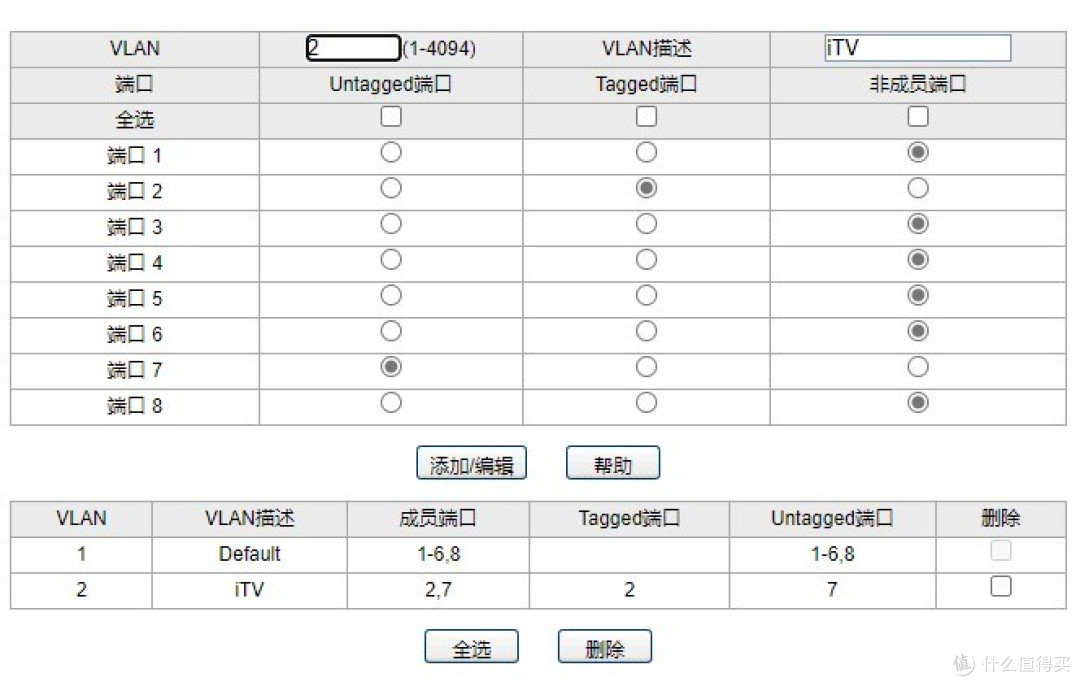
Task: Enable 全选 checkbox in 非成员端口 column
Action: [916, 116]
